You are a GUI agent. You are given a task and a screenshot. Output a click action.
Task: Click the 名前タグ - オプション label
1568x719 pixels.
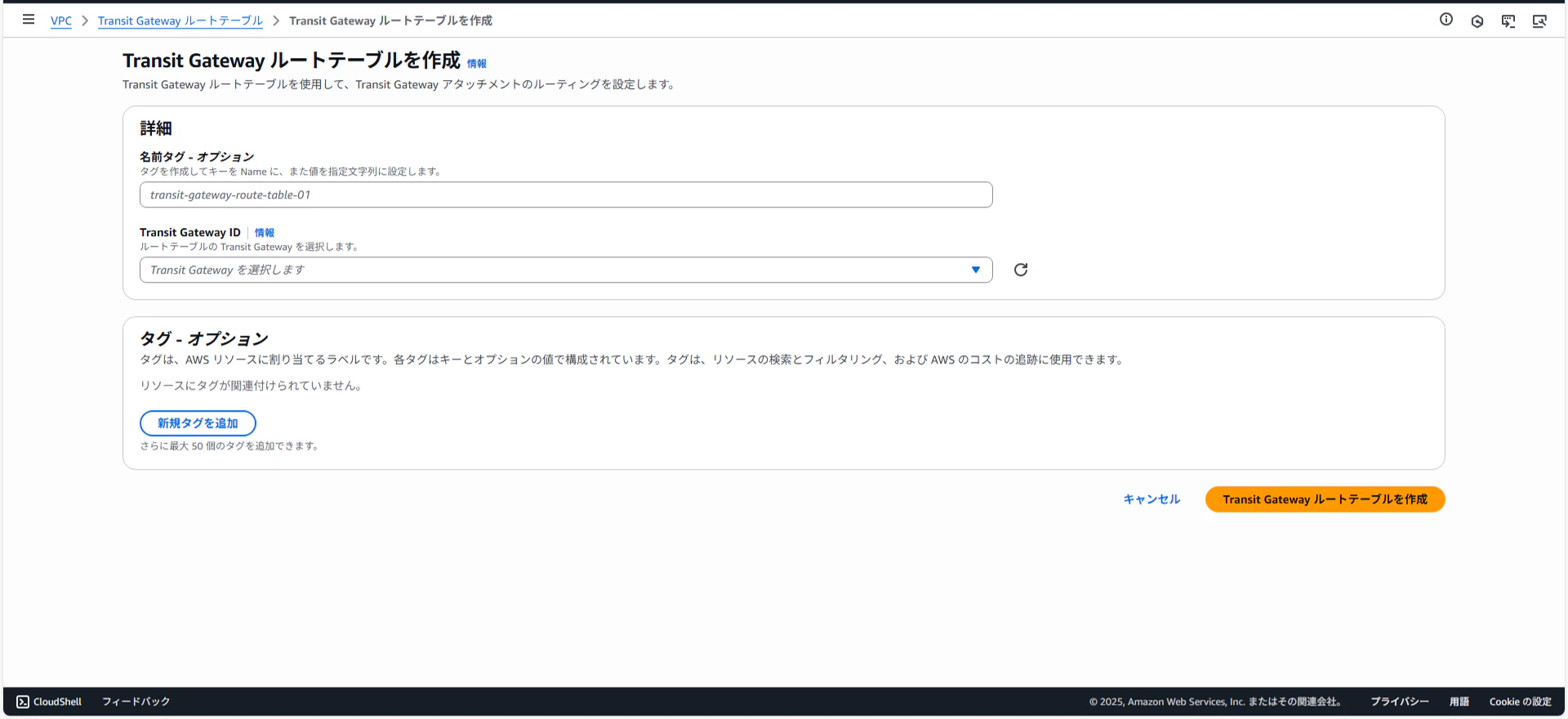pyautogui.click(x=197, y=157)
